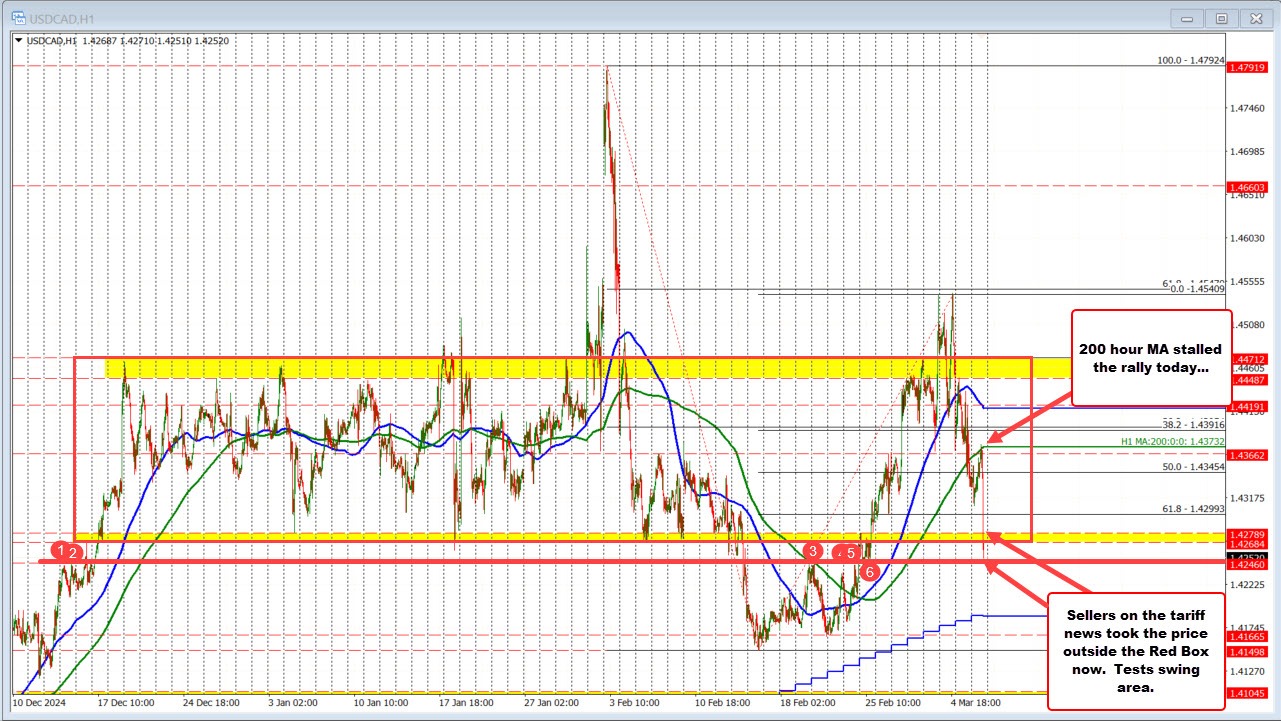Click red circle marker number 3
Viewport: 1281px width, 721px height.
click(x=814, y=551)
